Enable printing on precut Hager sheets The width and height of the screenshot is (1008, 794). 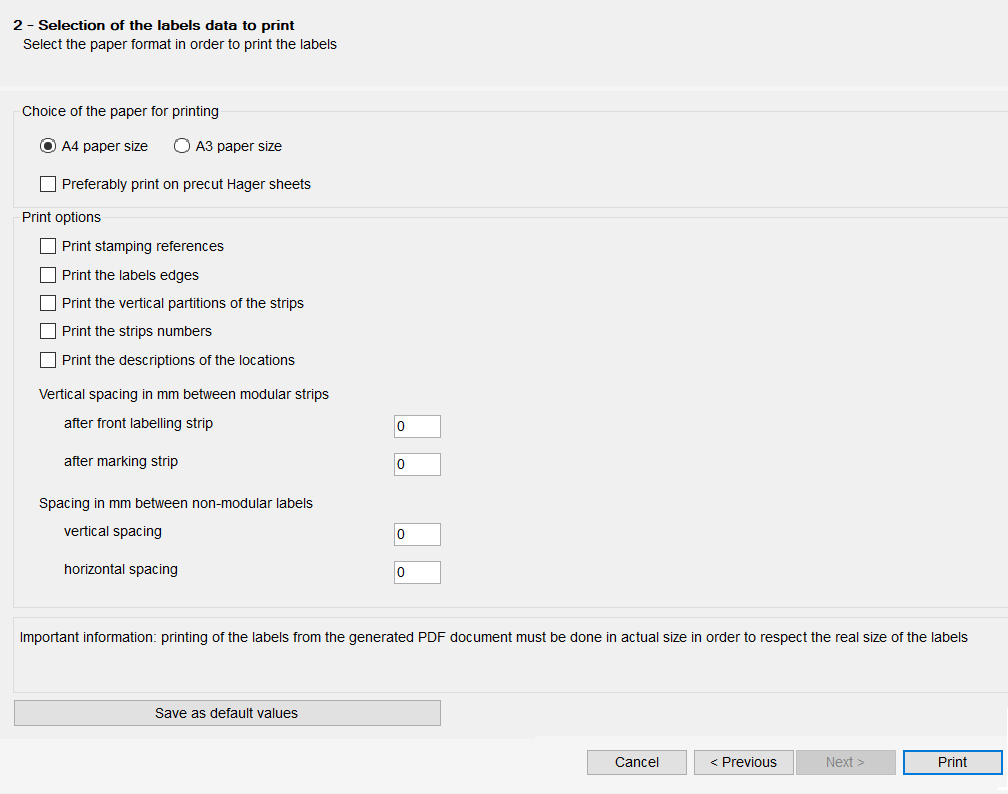47,183
